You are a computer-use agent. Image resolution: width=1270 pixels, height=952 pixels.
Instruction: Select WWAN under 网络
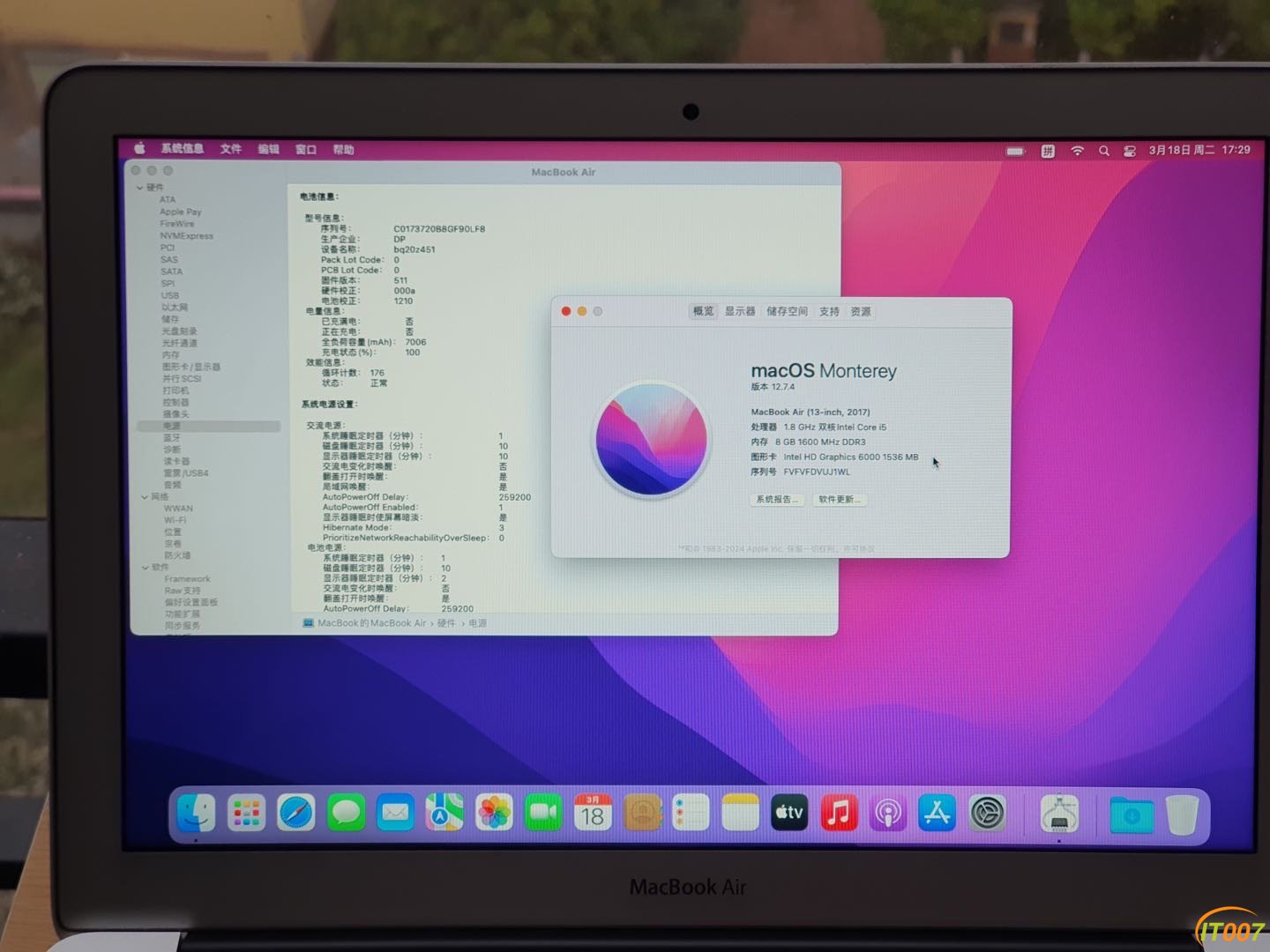pos(178,509)
